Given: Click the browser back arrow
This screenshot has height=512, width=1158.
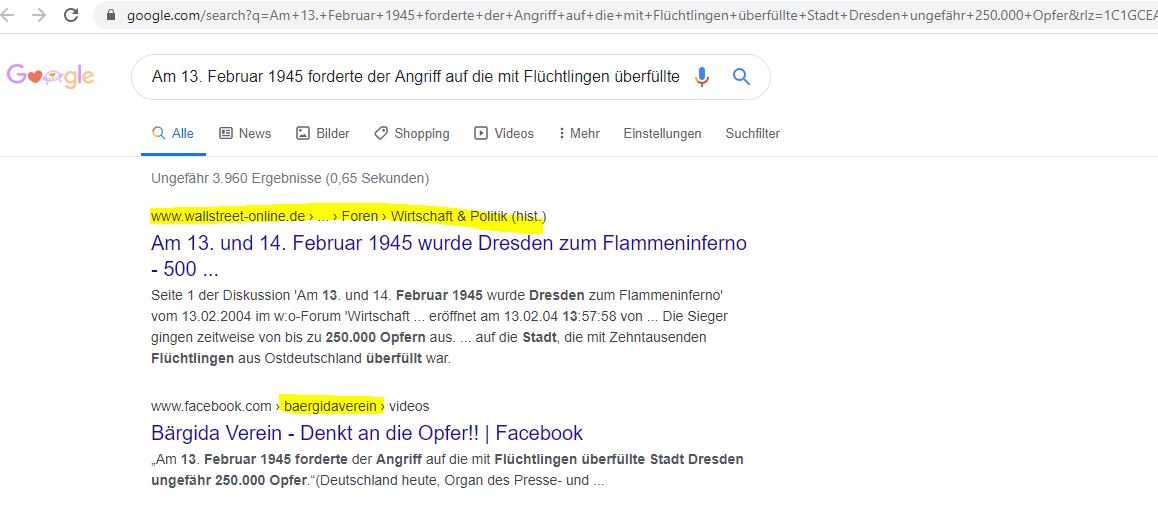Looking at the screenshot, I should (6, 15).
